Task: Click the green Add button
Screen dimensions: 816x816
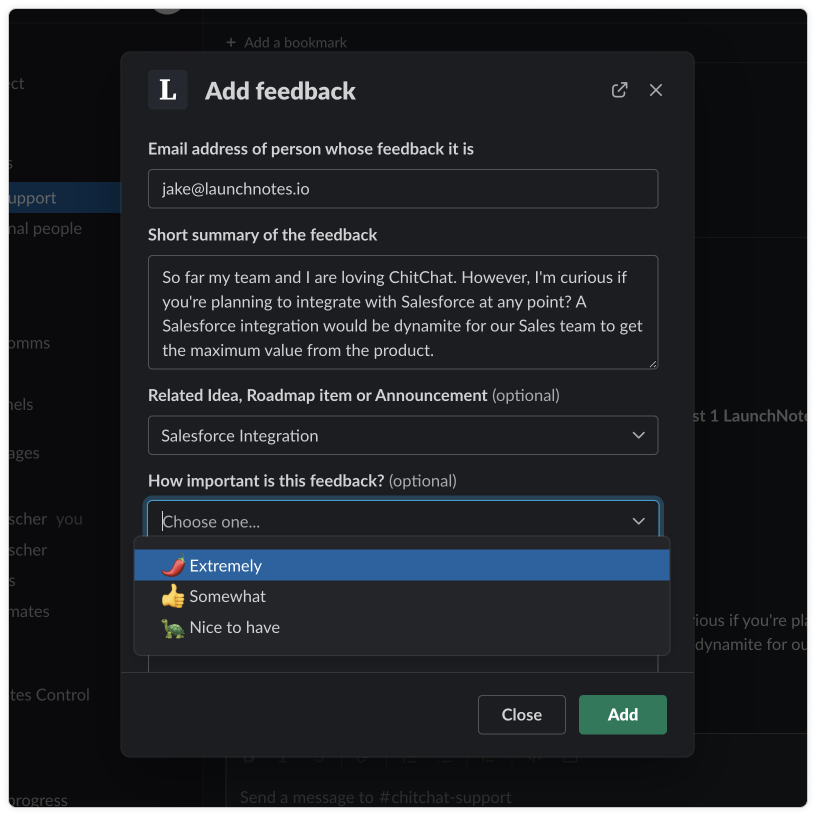Action: pyautogui.click(x=622, y=715)
